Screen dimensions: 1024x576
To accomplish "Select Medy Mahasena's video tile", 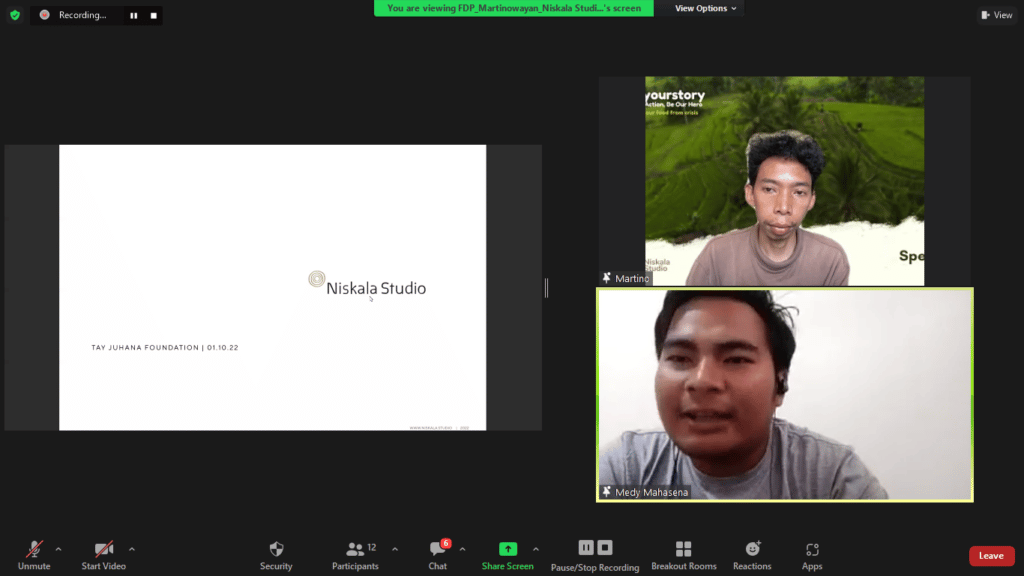I will (784, 394).
